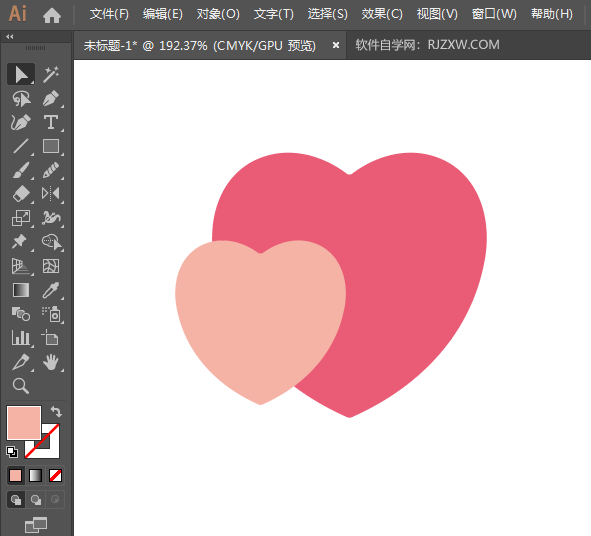The height and width of the screenshot is (536, 591).
Task: Select the Column Graph tool
Action: (21, 338)
